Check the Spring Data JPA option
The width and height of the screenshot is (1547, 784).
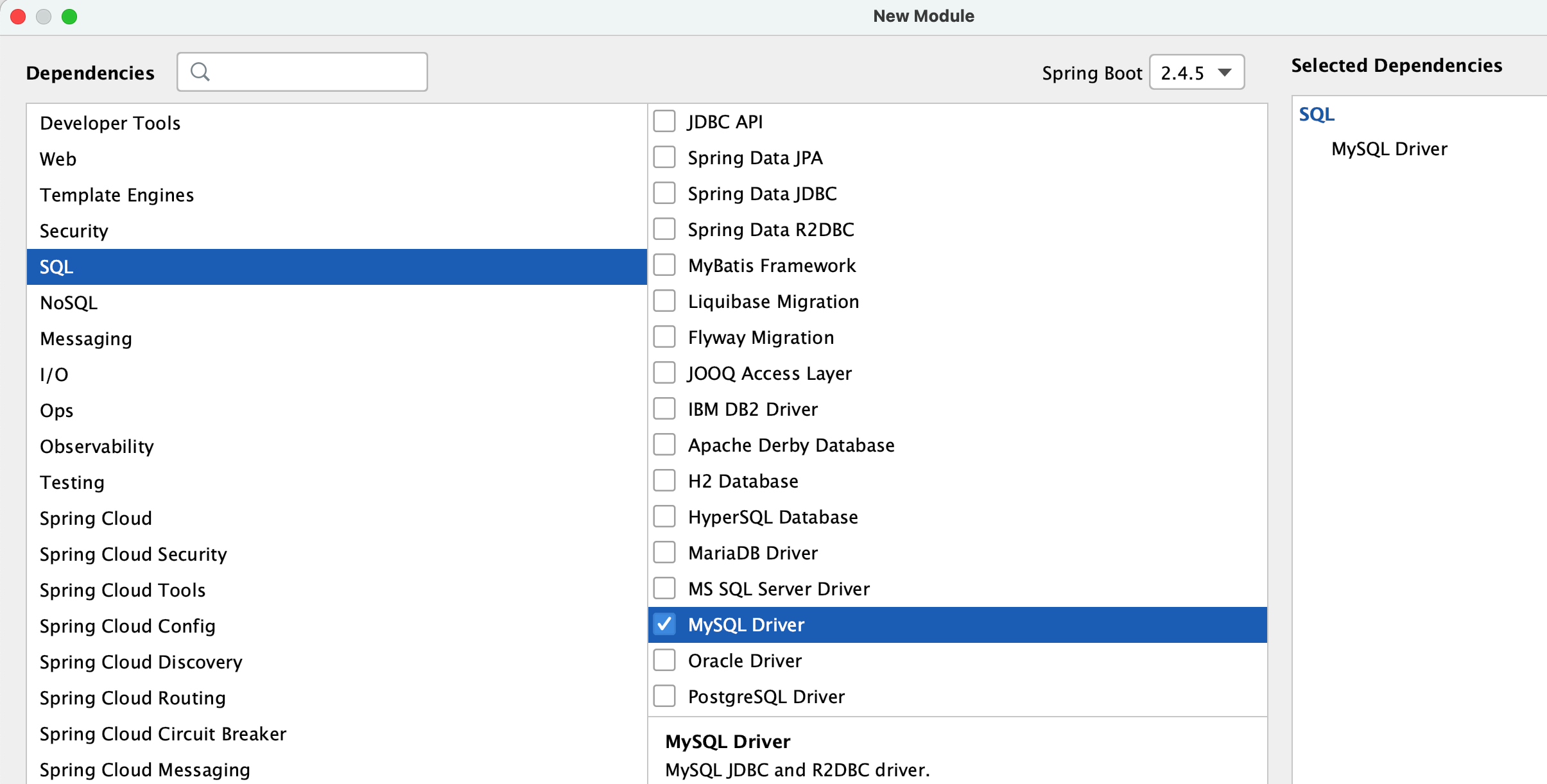pos(664,157)
